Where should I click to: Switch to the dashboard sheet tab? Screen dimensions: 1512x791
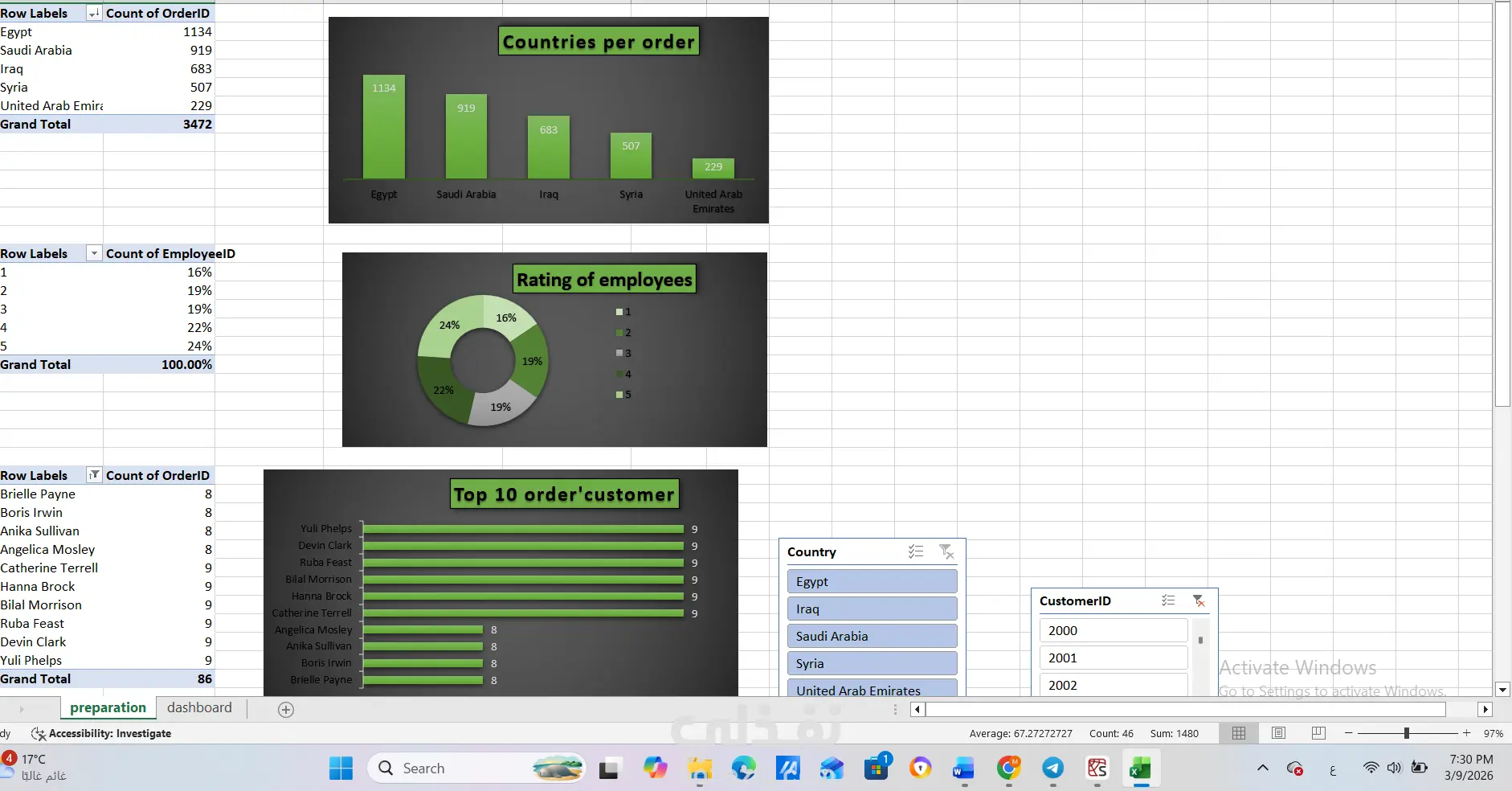[199, 707]
